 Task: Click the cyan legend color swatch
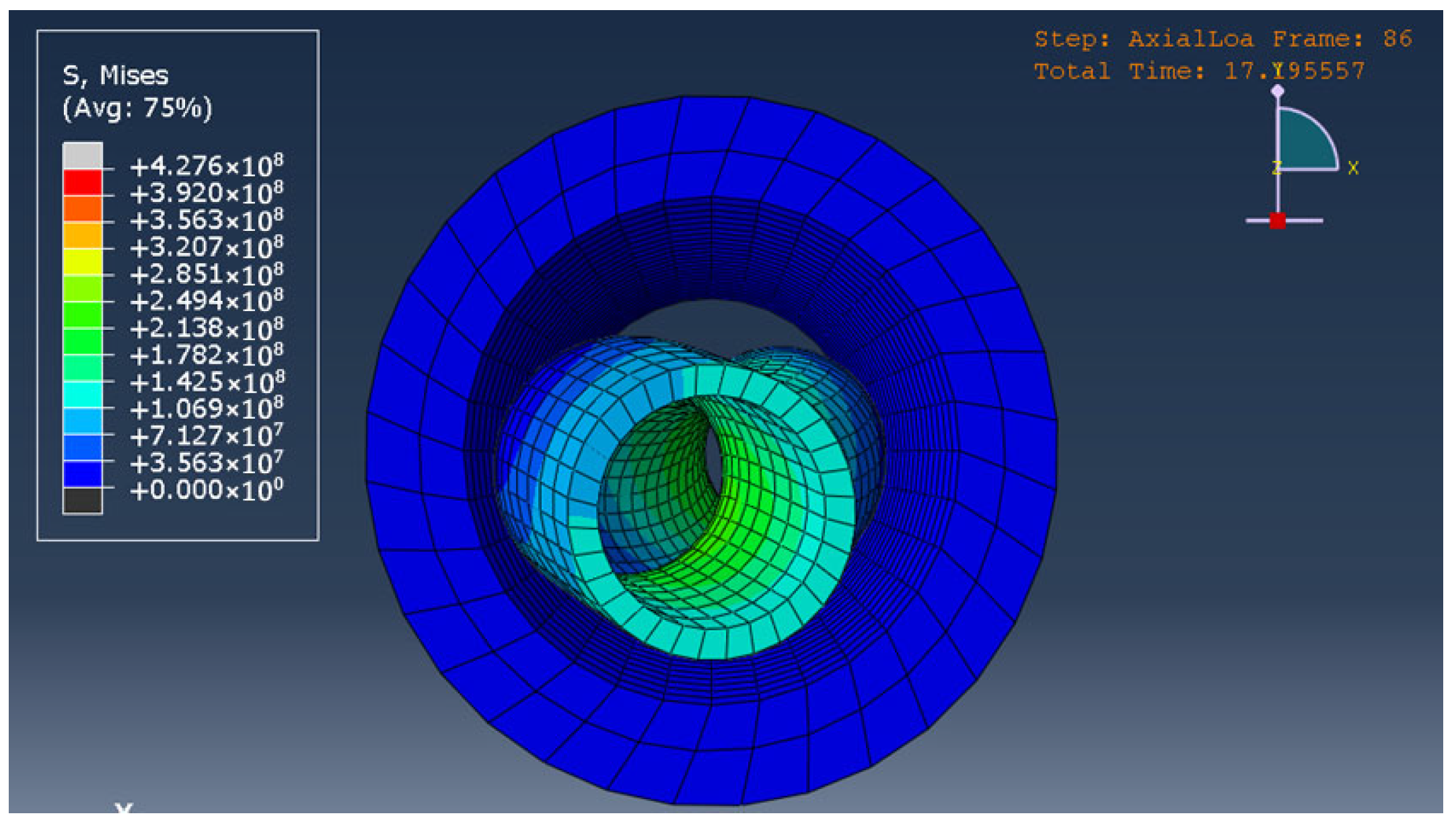82,394
